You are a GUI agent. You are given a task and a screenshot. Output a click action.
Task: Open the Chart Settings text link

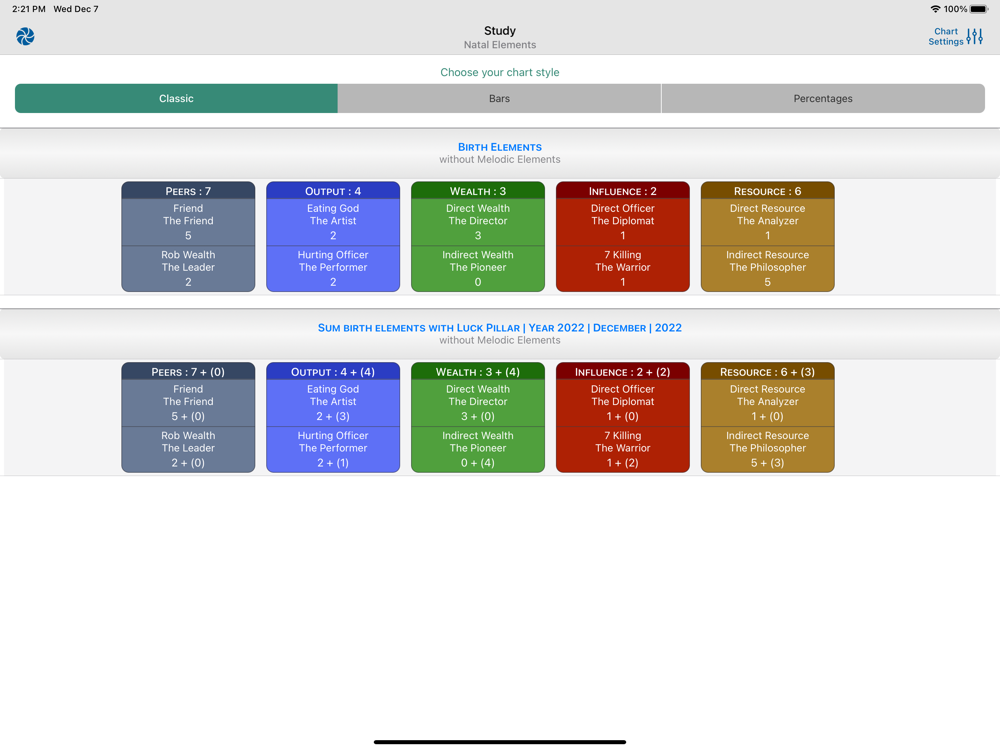click(946, 36)
